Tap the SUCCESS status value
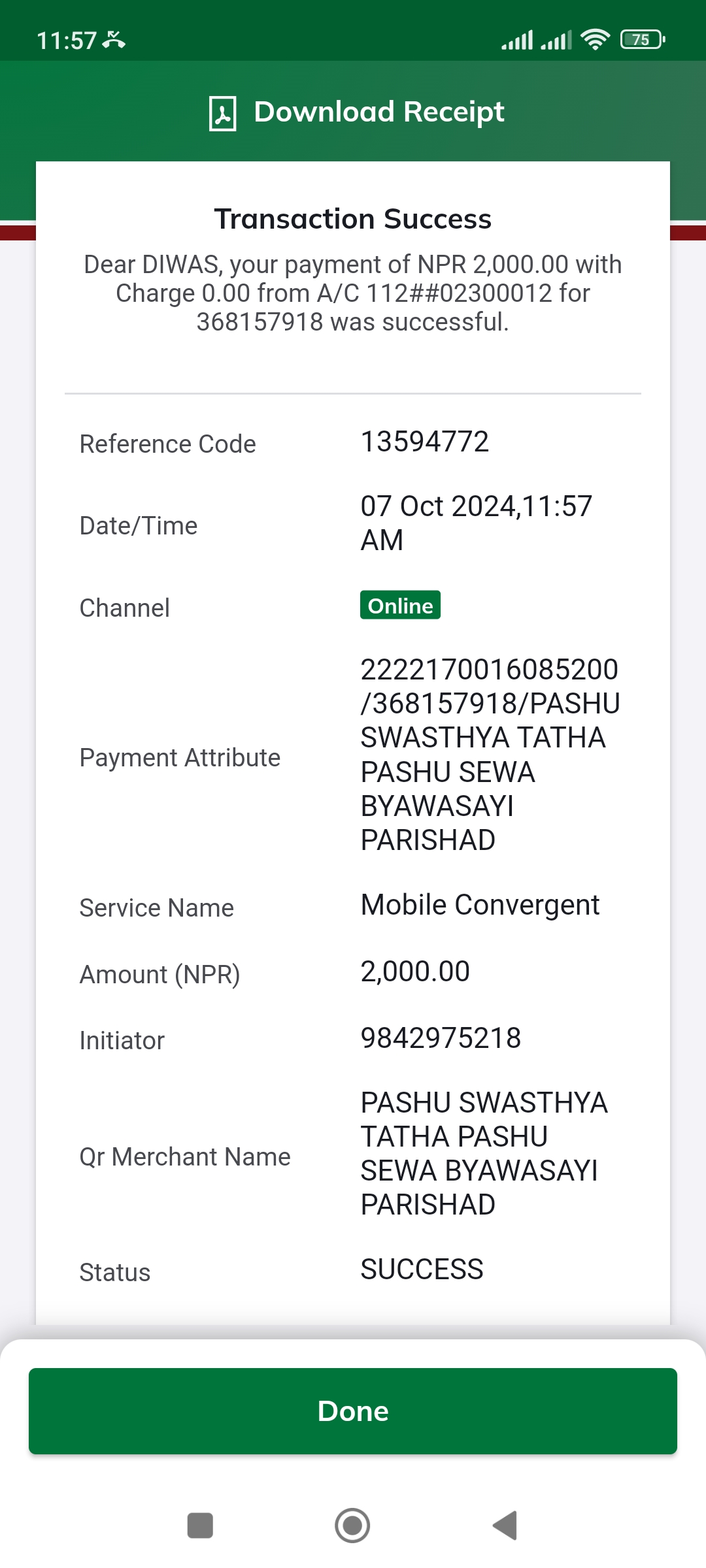The height and width of the screenshot is (1568, 706). tap(422, 1269)
